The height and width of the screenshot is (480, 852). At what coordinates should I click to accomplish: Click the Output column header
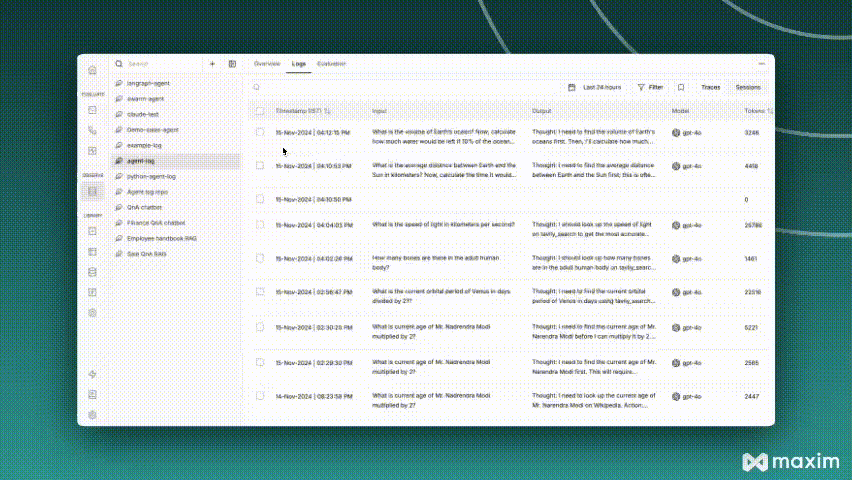[541, 111]
